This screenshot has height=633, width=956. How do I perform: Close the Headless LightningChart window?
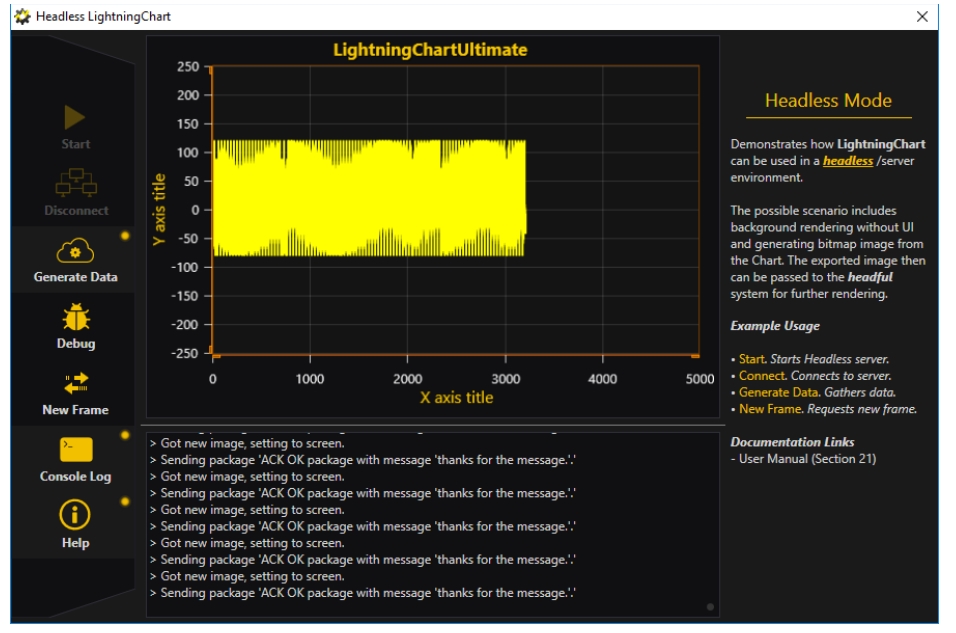(922, 16)
